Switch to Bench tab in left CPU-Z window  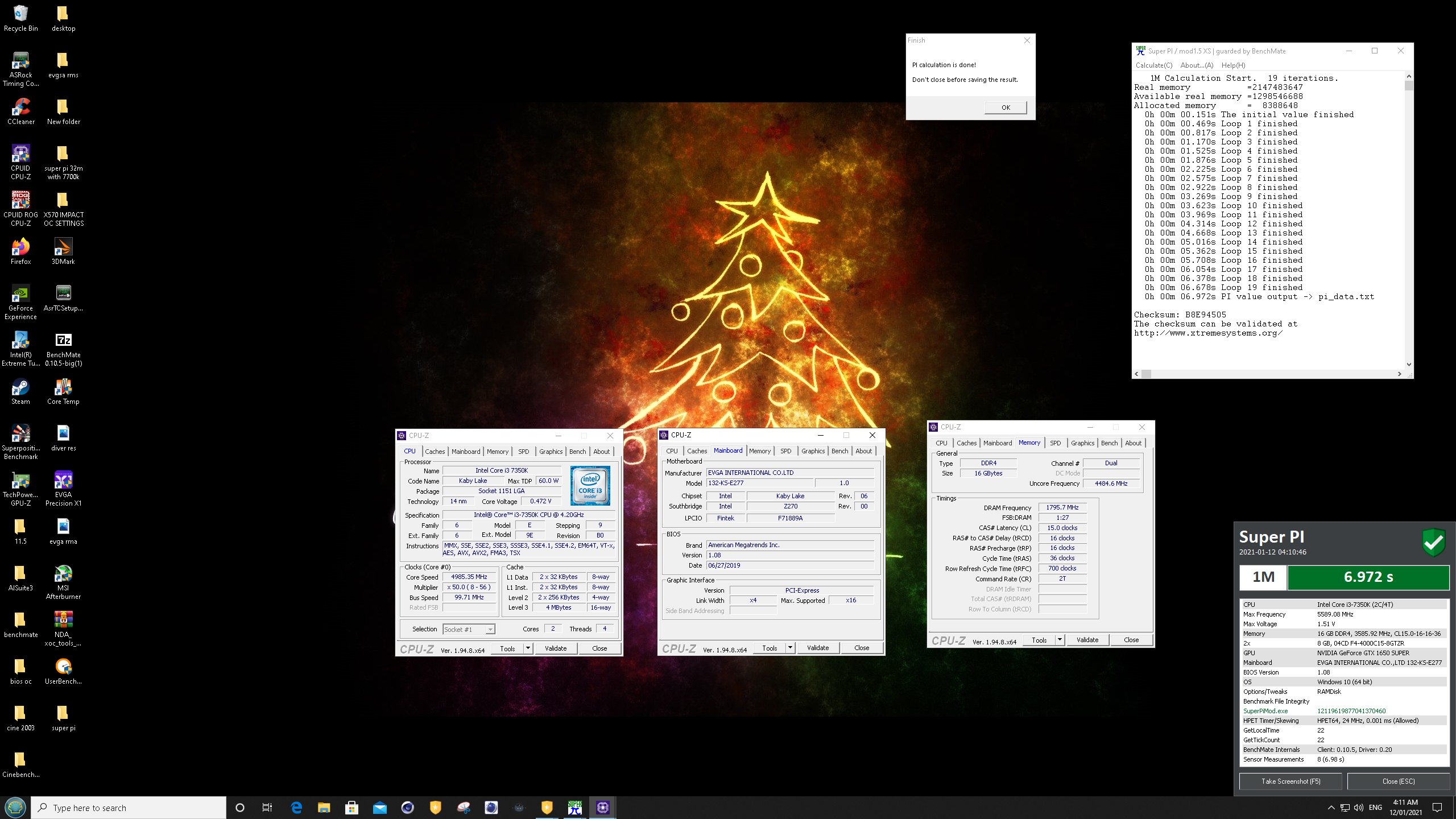pos(577,451)
